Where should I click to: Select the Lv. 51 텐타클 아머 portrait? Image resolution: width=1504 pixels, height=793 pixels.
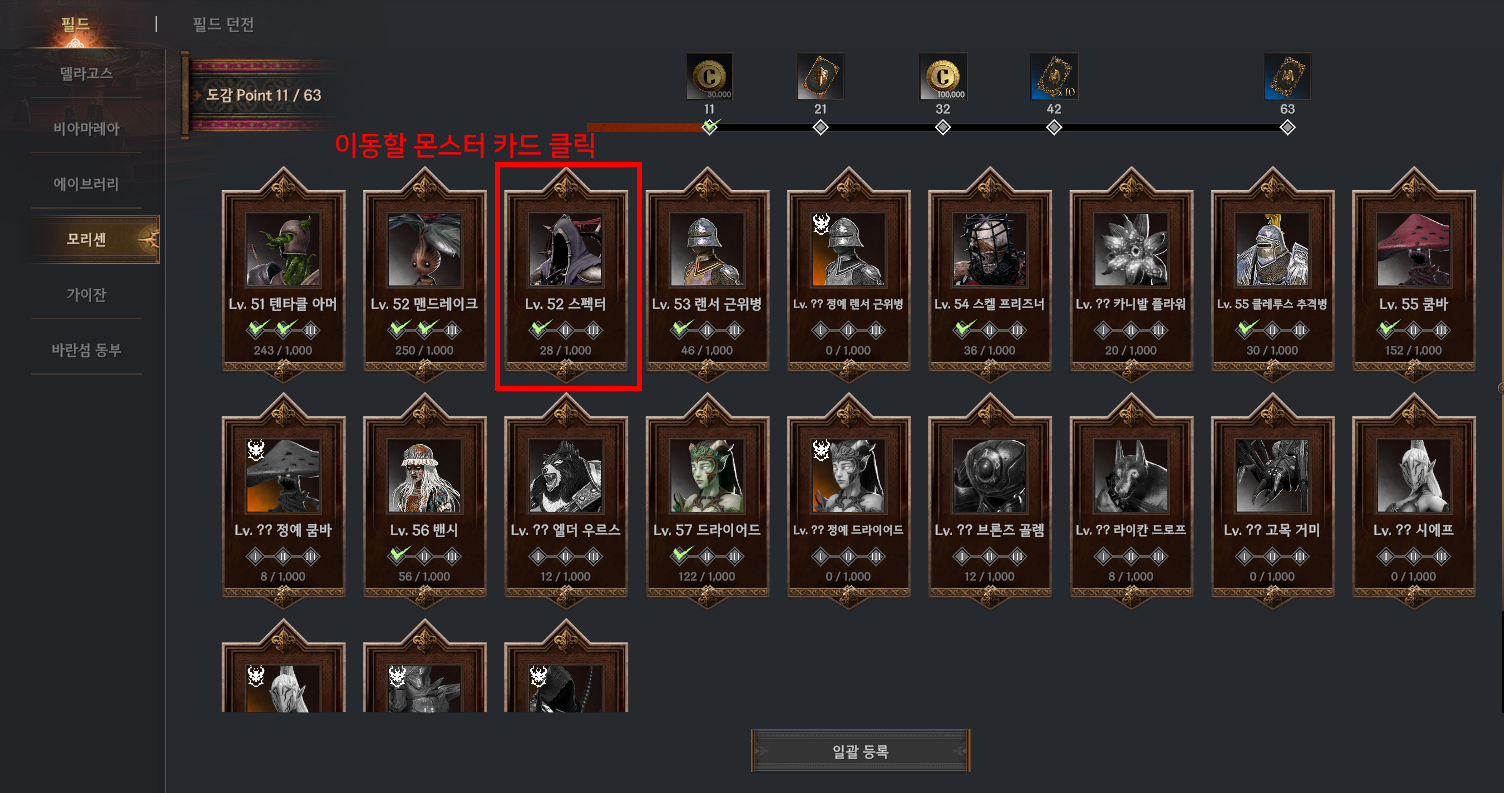coord(284,250)
